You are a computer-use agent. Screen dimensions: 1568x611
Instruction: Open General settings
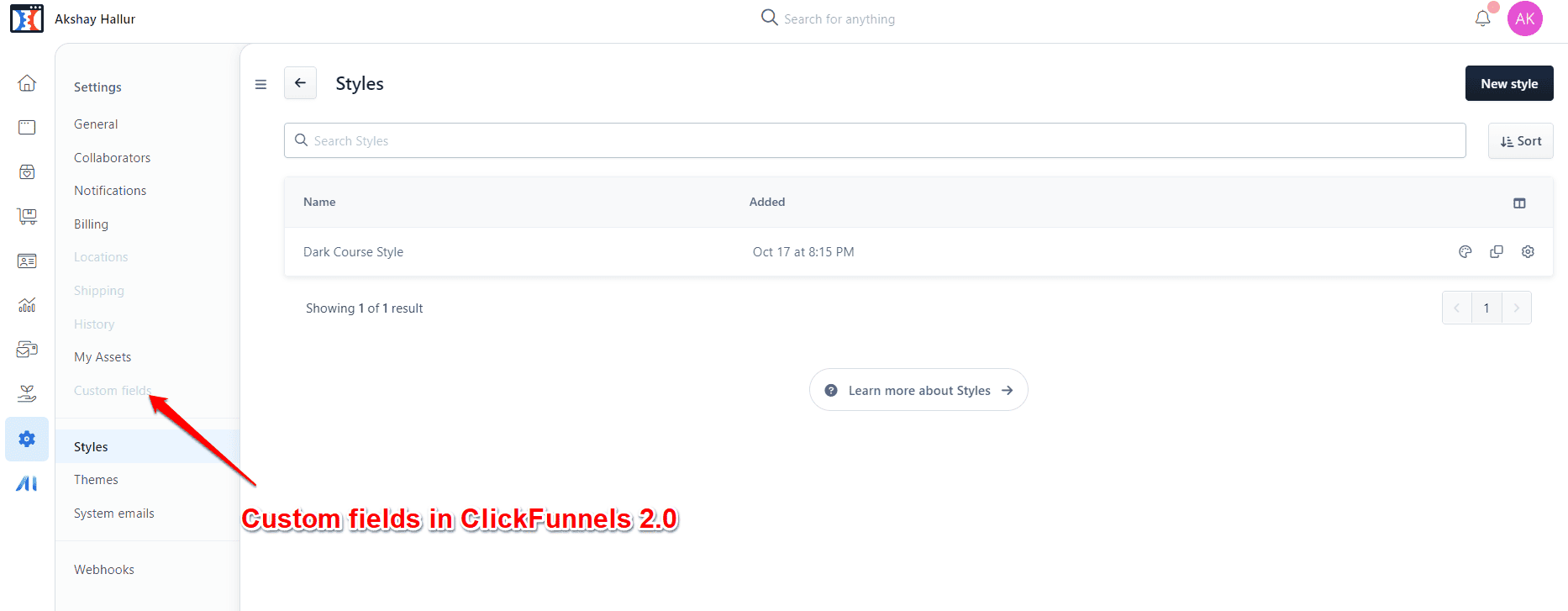[96, 124]
